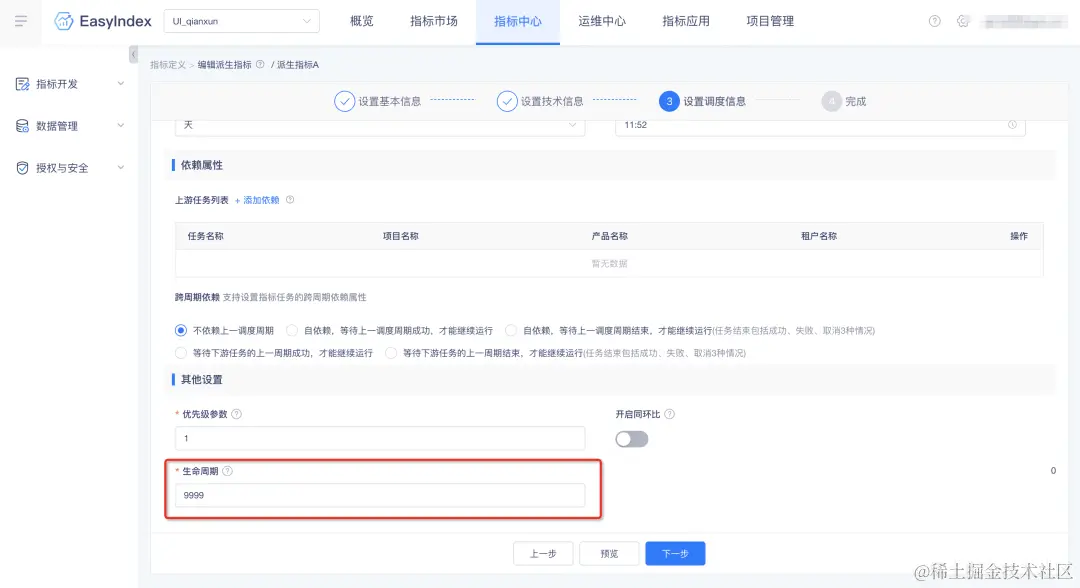Click the blurred user account name
1080x588 pixels.
(x=1024, y=22)
